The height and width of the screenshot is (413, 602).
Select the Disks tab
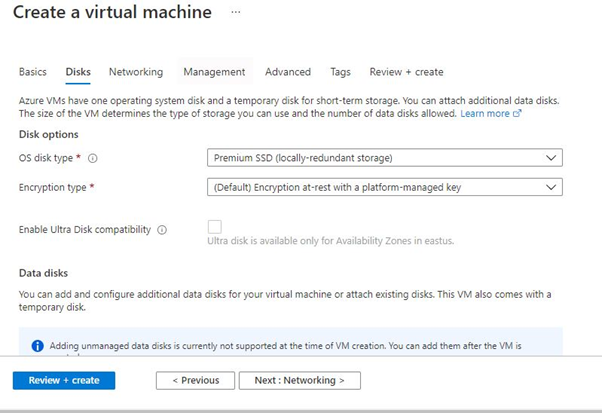click(78, 72)
